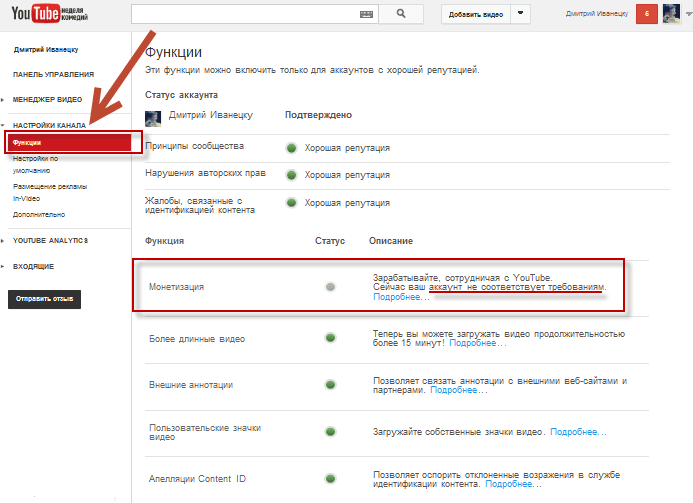Open ПАНЕЛЬ УПРАВЛЕНИЯ in the sidebar
The height and width of the screenshot is (503, 693).
(53, 74)
